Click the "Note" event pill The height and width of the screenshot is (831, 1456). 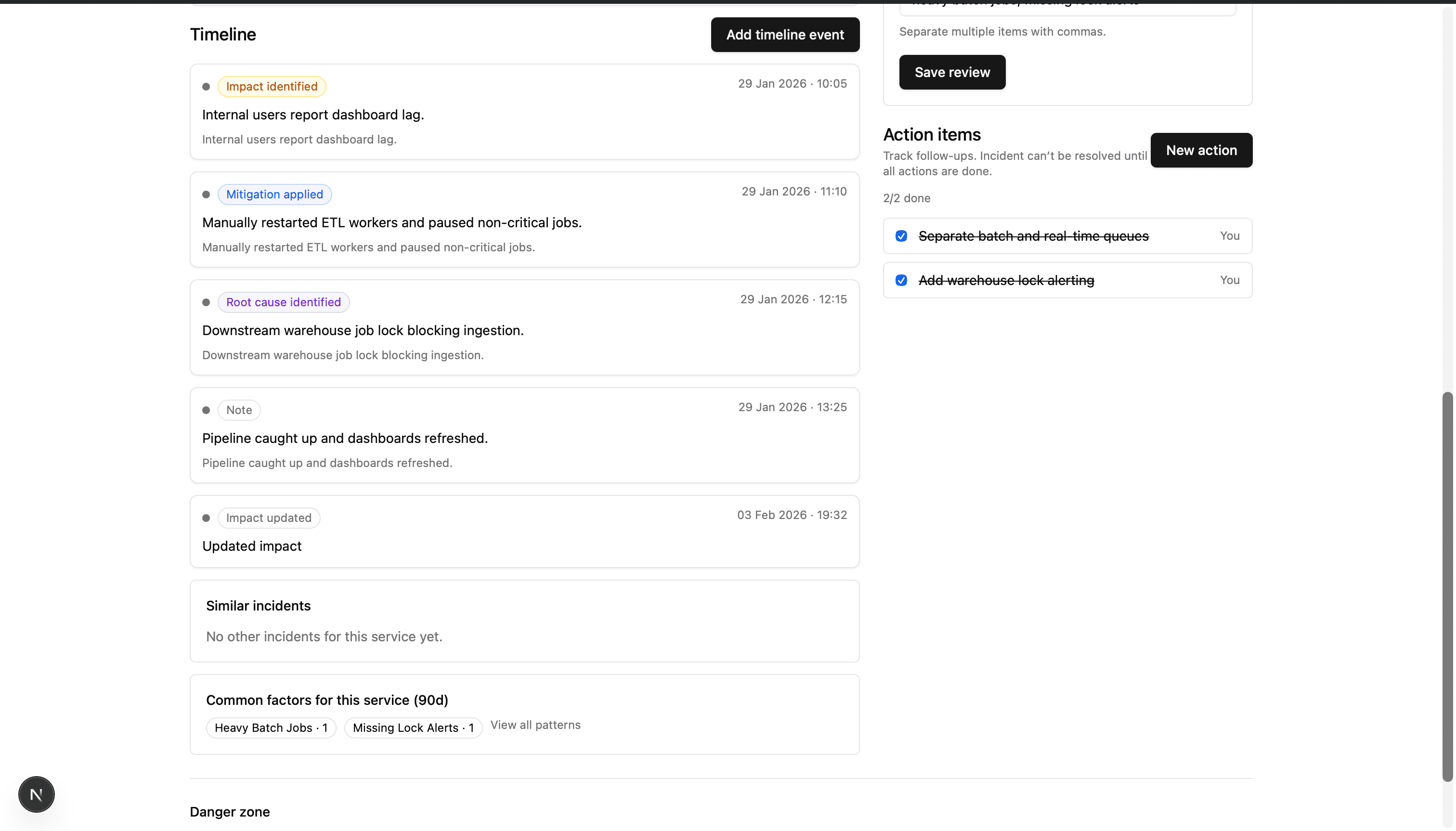point(239,410)
